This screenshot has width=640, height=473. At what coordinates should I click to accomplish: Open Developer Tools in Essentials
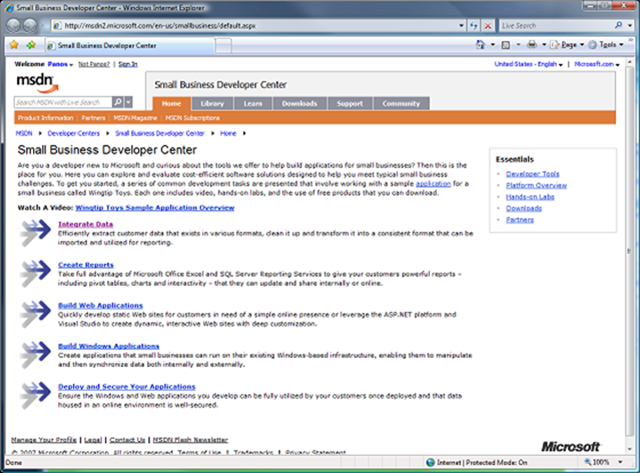(x=533, y=174)
